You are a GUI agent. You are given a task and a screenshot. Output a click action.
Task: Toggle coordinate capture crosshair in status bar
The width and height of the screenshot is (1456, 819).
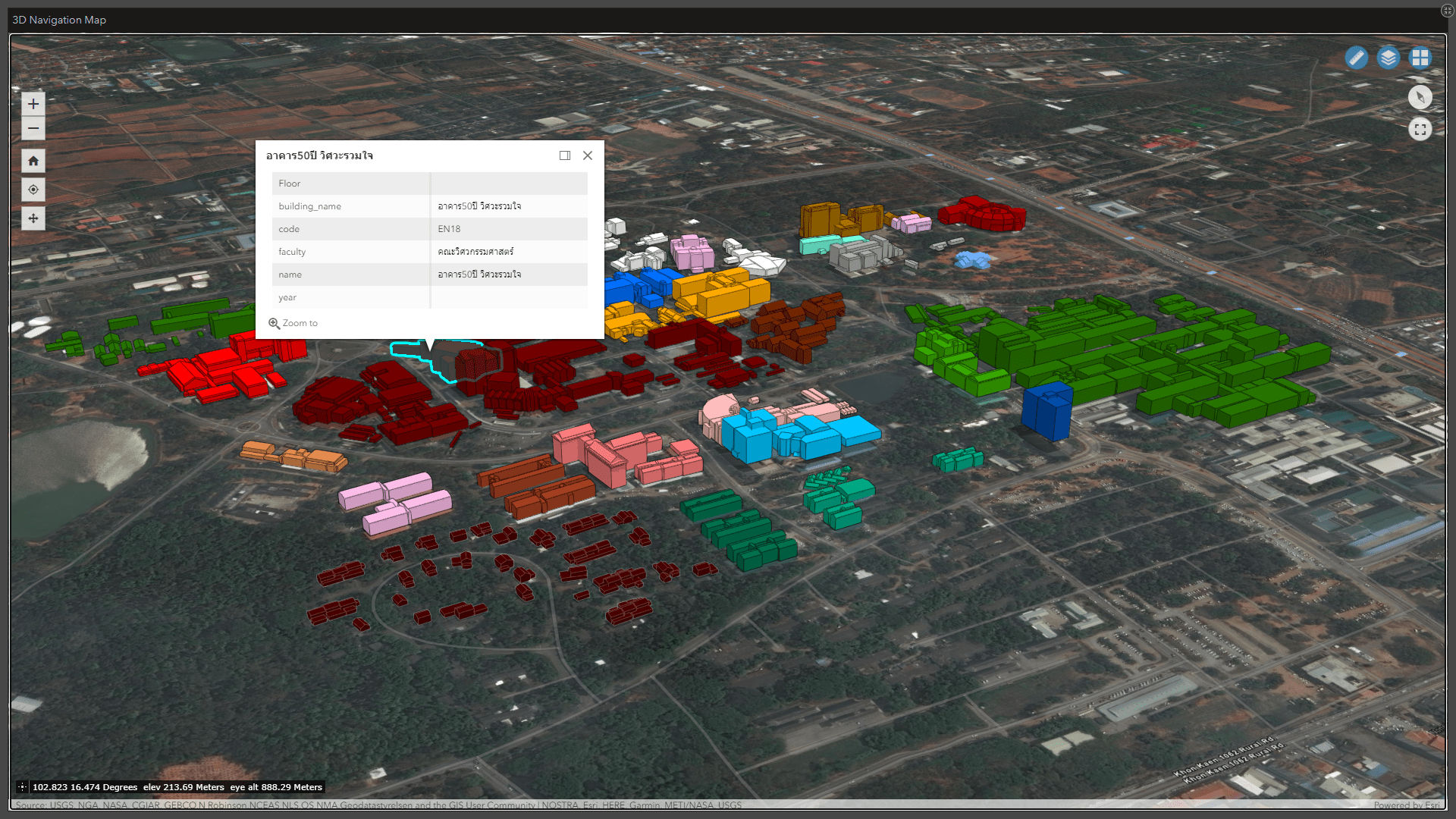[22, 787]
